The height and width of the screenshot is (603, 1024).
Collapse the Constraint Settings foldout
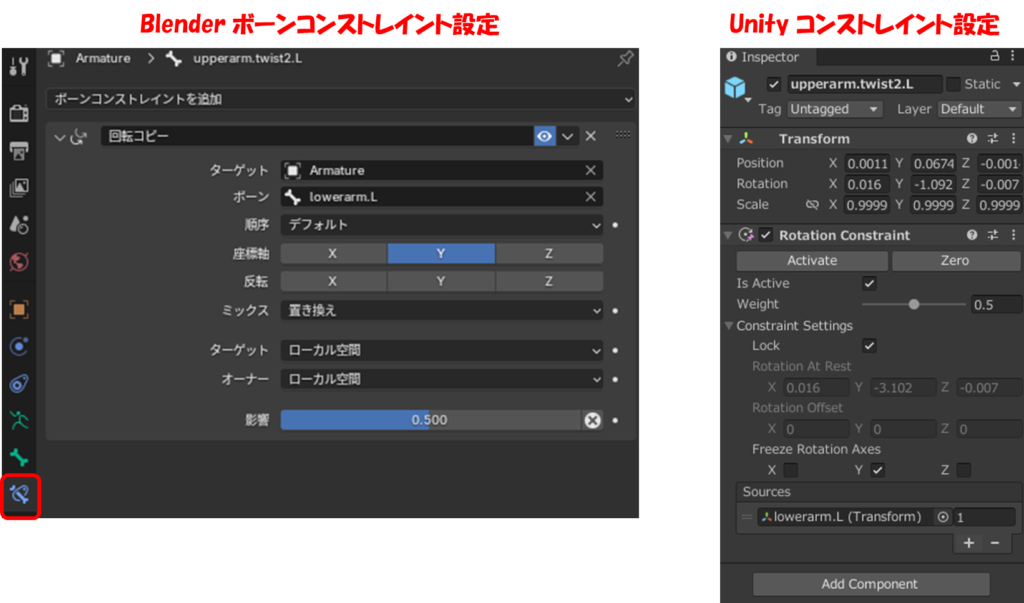(729, 326)
